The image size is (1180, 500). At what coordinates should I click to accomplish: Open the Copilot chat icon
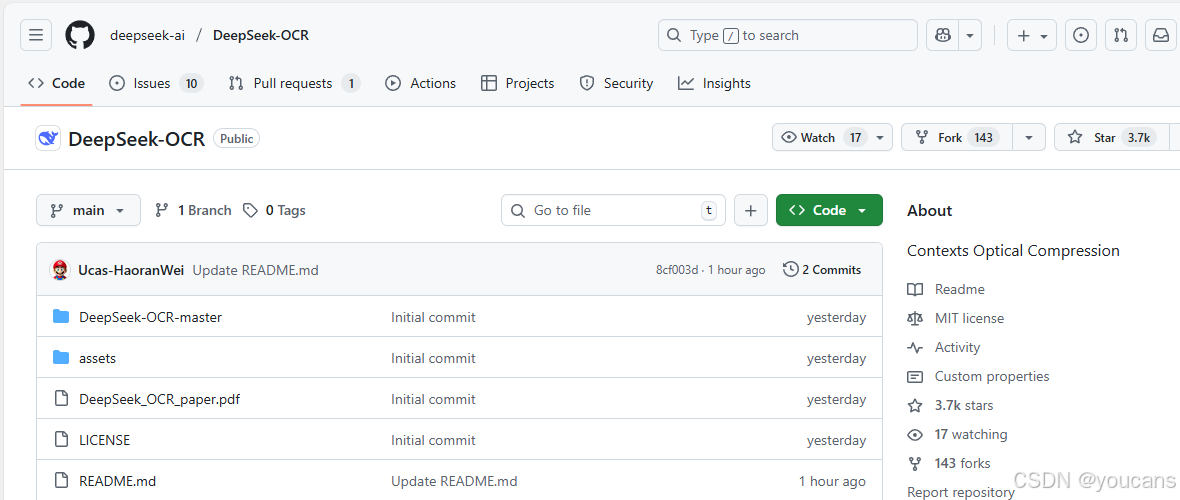tap(941, 35)
